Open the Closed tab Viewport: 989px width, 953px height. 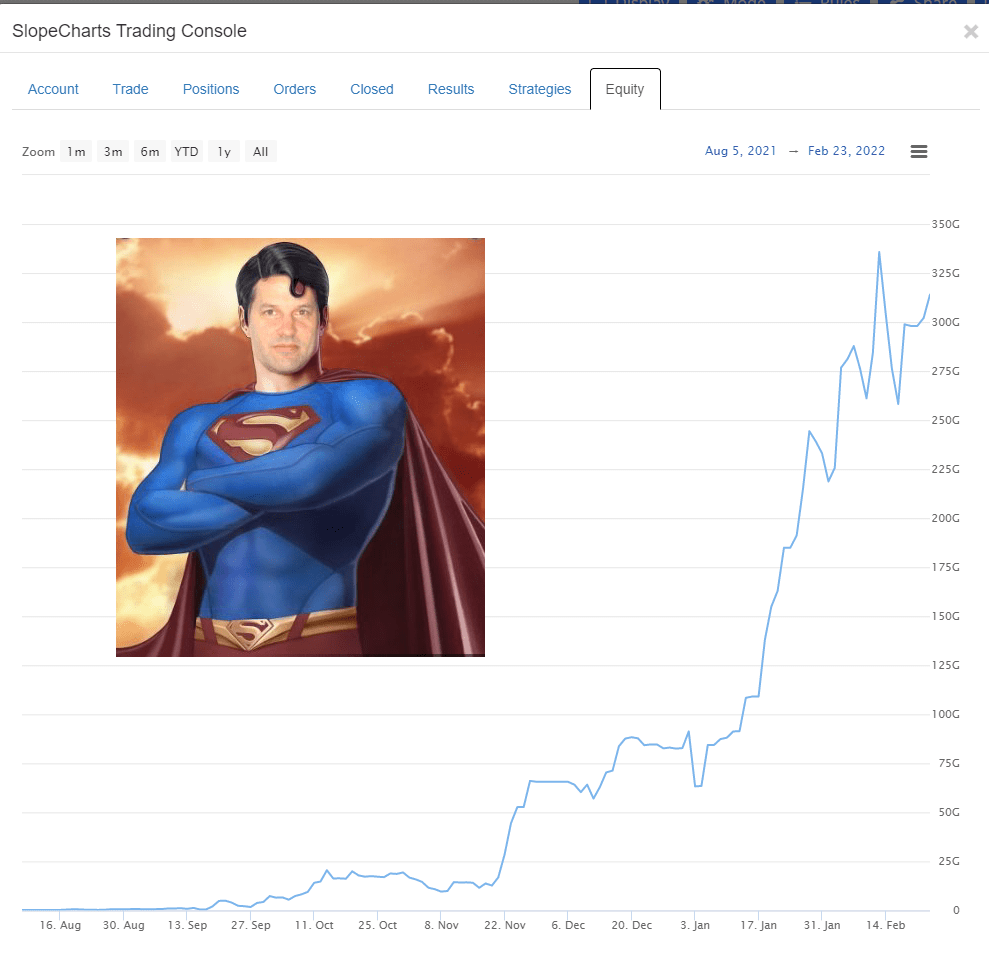pos(372,89)
